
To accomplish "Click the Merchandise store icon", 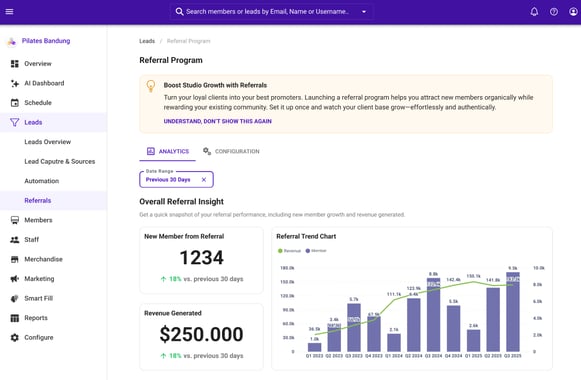I will point(14,259).
